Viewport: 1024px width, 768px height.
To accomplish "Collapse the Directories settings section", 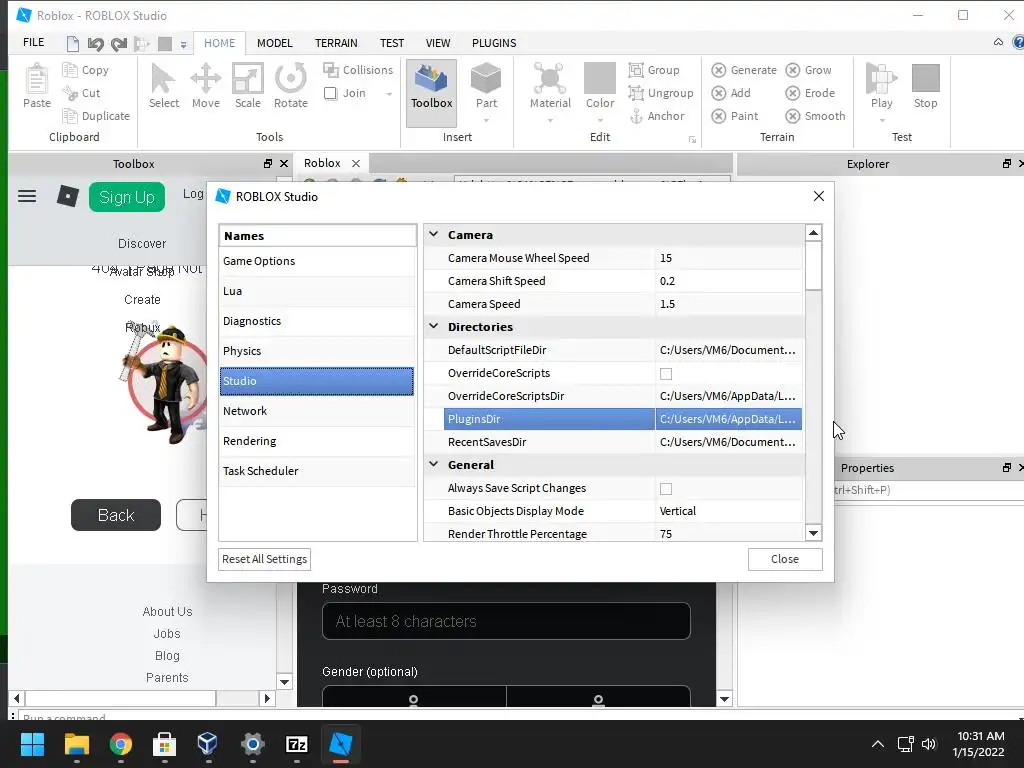I will (434, 326).
